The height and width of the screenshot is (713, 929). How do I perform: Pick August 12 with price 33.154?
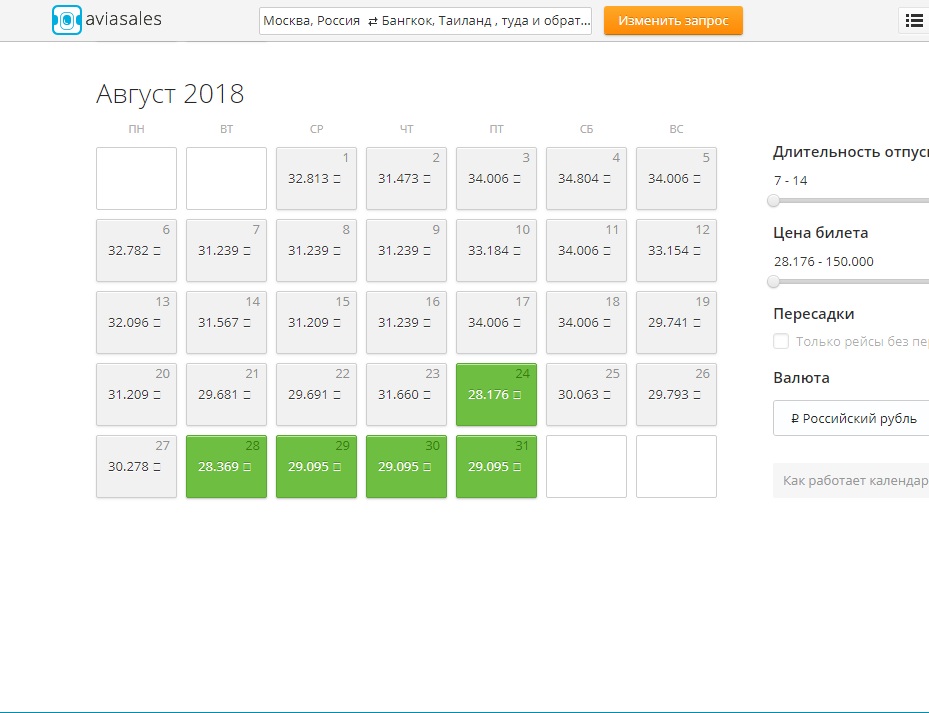(x=677, y=251)
